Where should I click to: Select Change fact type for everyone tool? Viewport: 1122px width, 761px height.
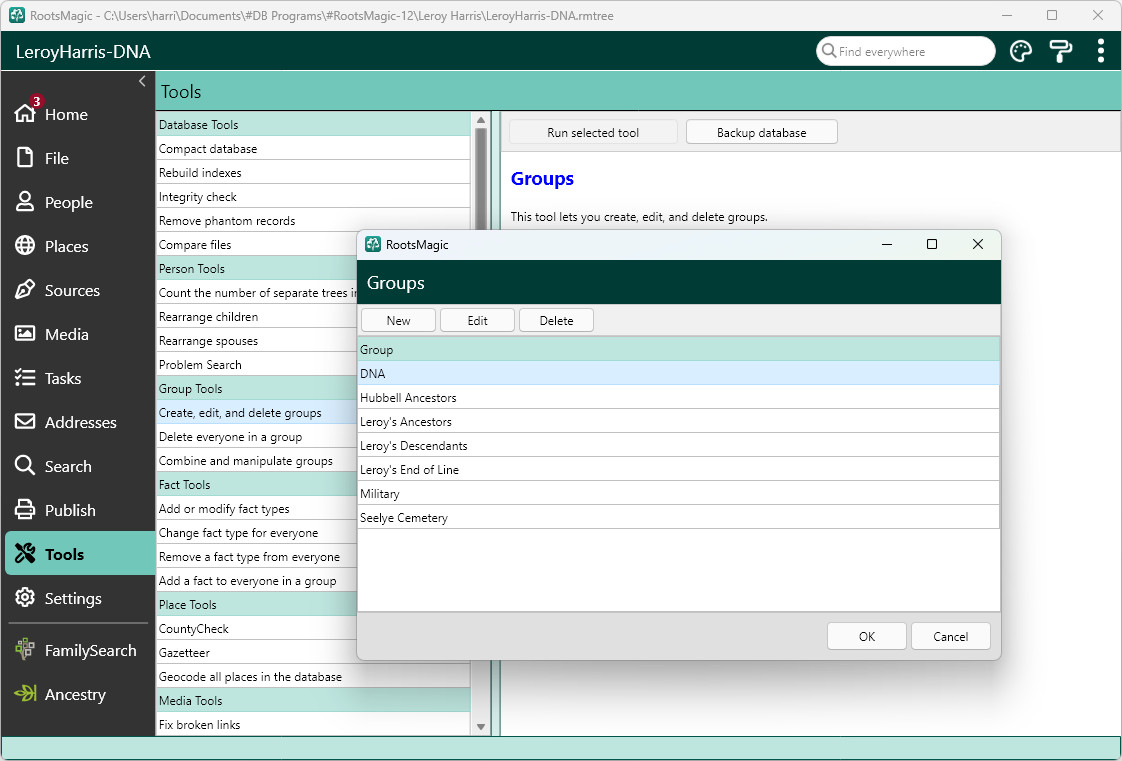[257, 533]
